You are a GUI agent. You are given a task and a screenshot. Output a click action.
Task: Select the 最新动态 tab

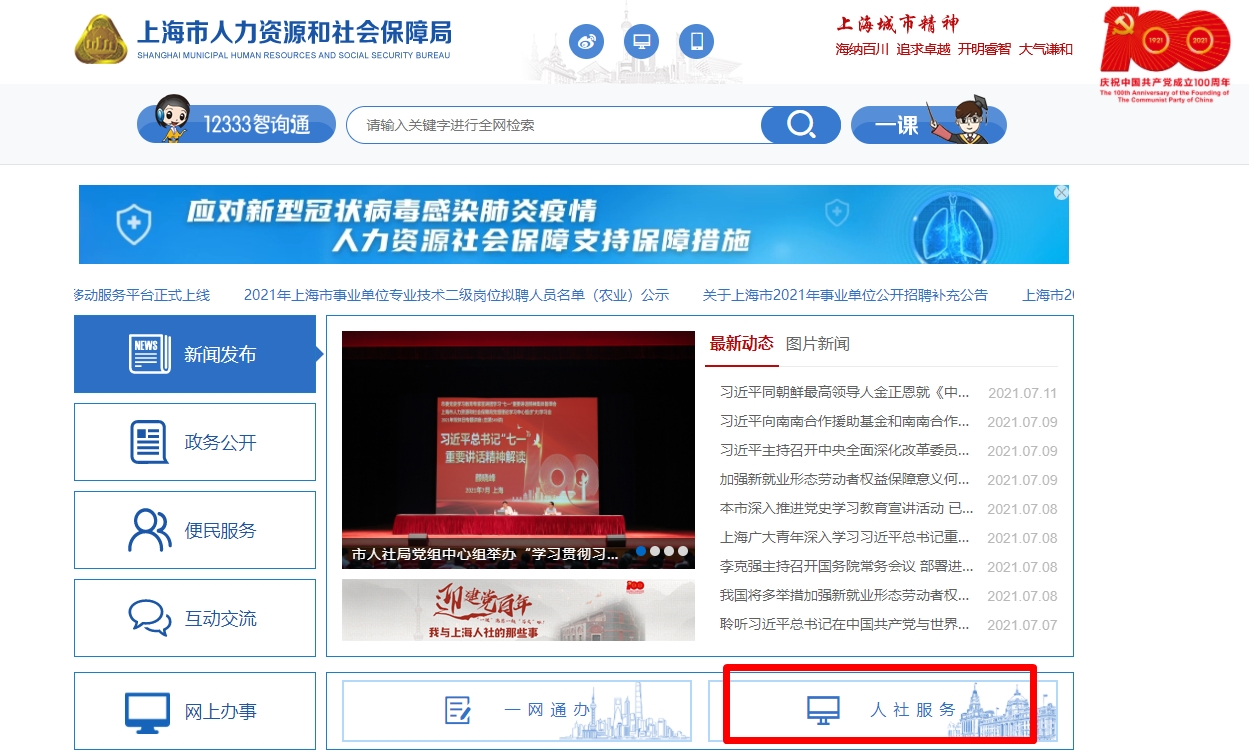pyautogui.click(x=741, y=344)
